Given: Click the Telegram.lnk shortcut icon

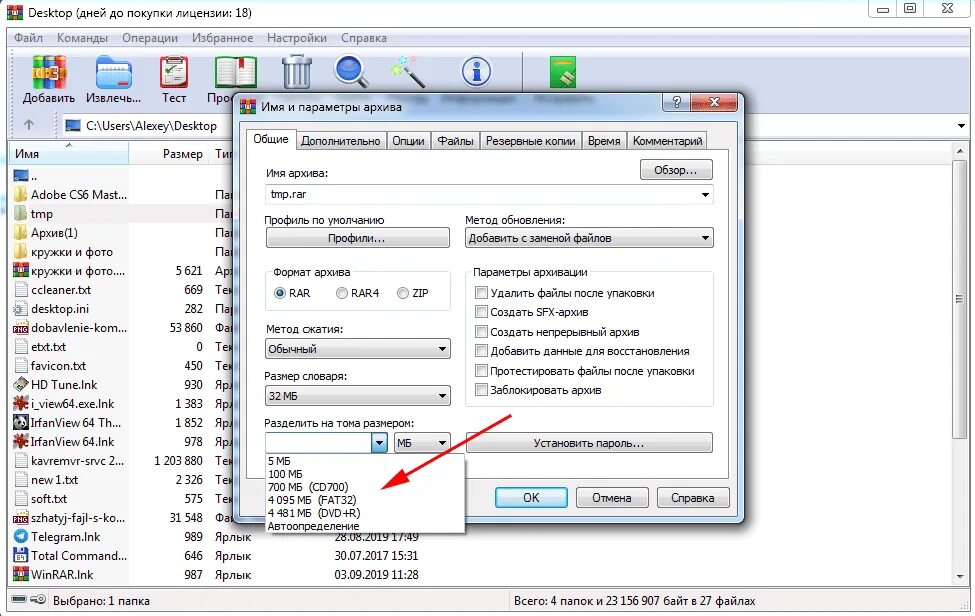Looking at the screenshot, I should 21,536.
